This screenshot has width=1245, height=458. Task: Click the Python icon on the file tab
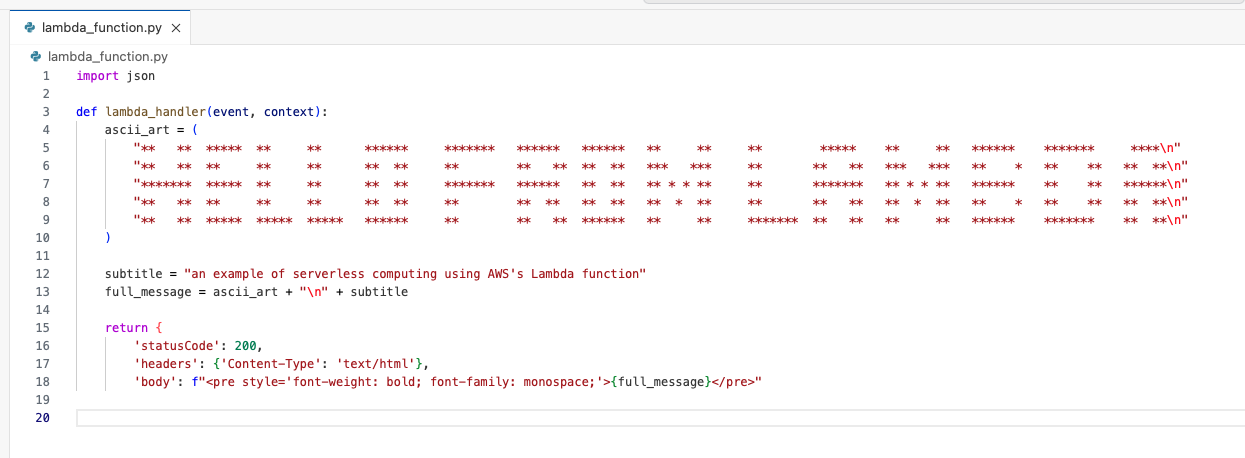[x=30, y=28]
